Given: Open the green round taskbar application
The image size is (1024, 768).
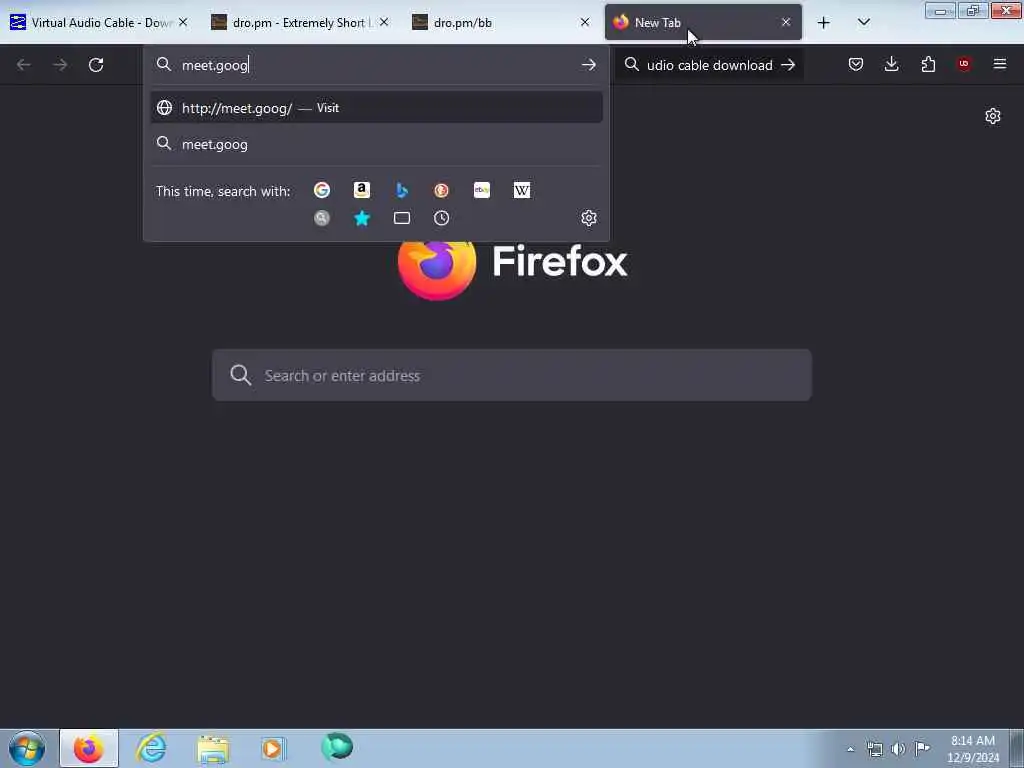Looking at the screenshot, I should pyautogui.click(x=336, y=747).
